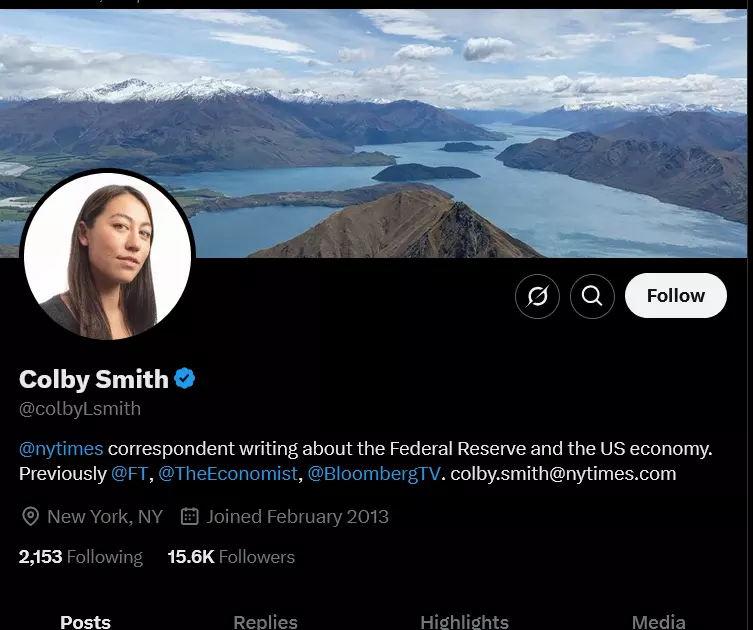The width and height of the screenshot is (753, 630).
Task: Click the location pin icon
Action: pyautogui.click(x=30, y=517)
